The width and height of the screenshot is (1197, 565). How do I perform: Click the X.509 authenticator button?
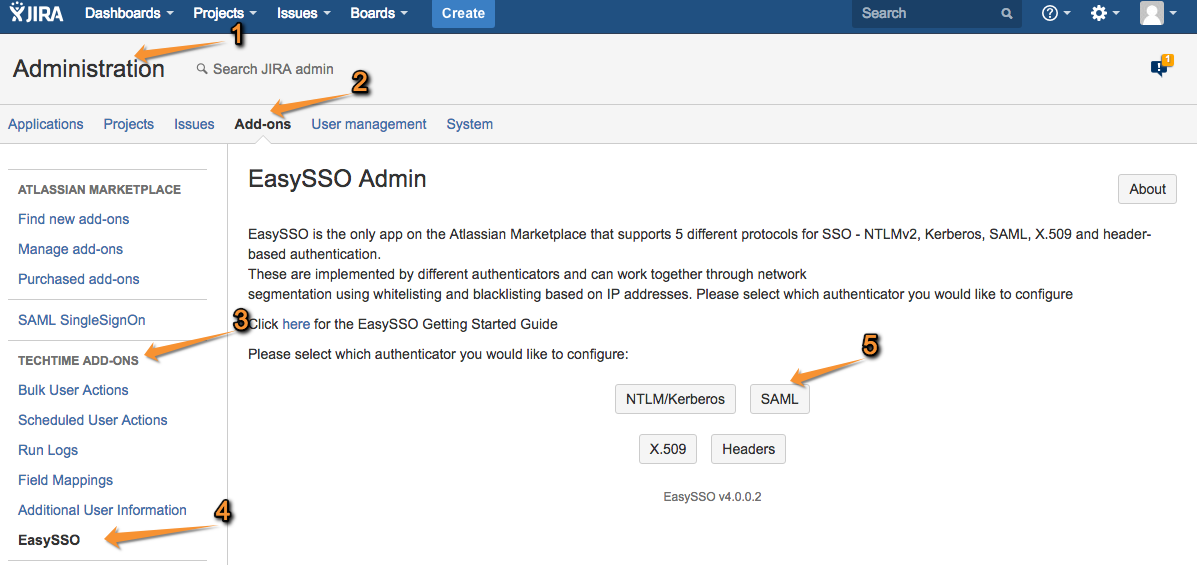(668, 449)
